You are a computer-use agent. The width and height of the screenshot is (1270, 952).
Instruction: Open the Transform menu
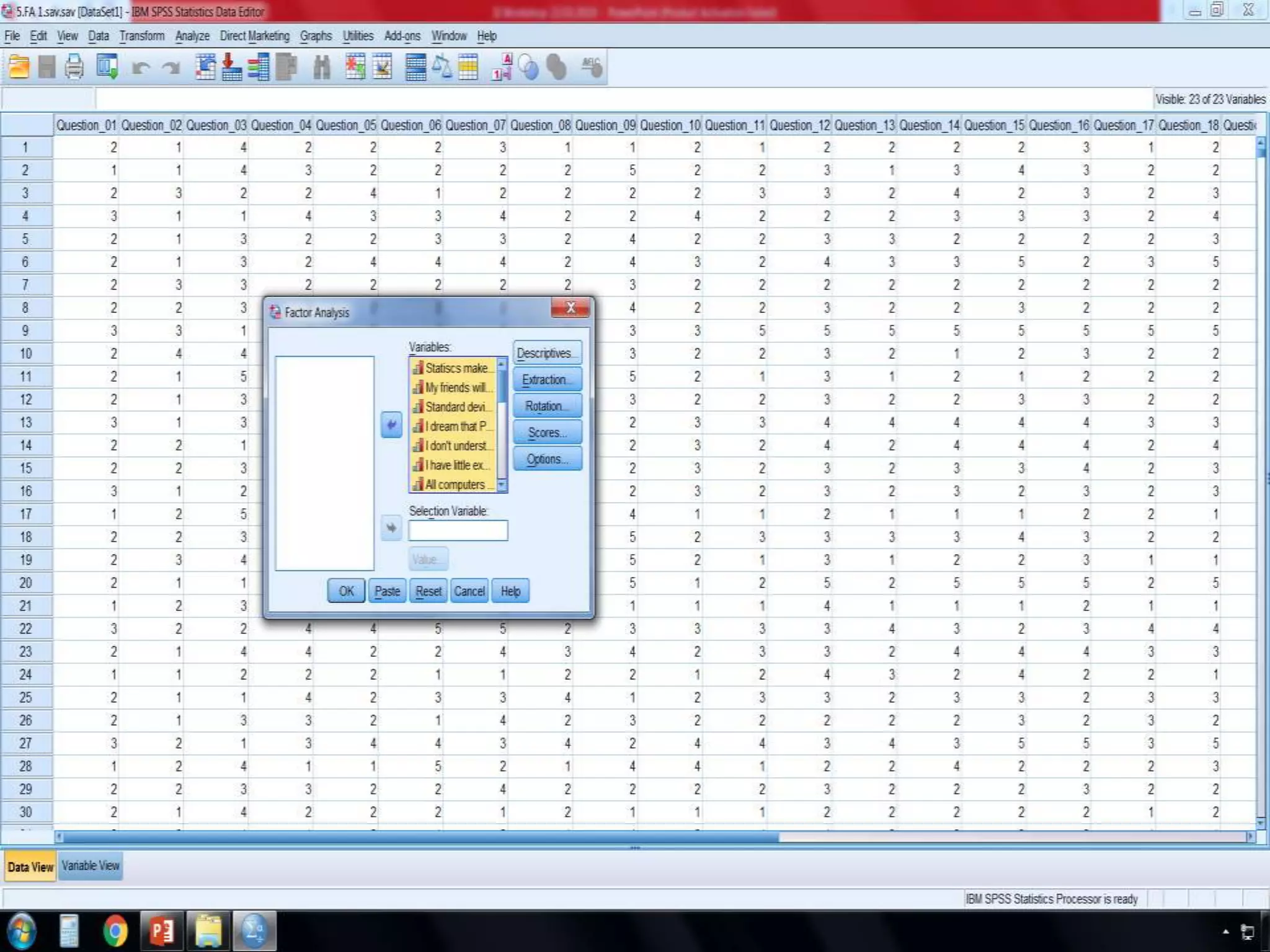point(142,36)
